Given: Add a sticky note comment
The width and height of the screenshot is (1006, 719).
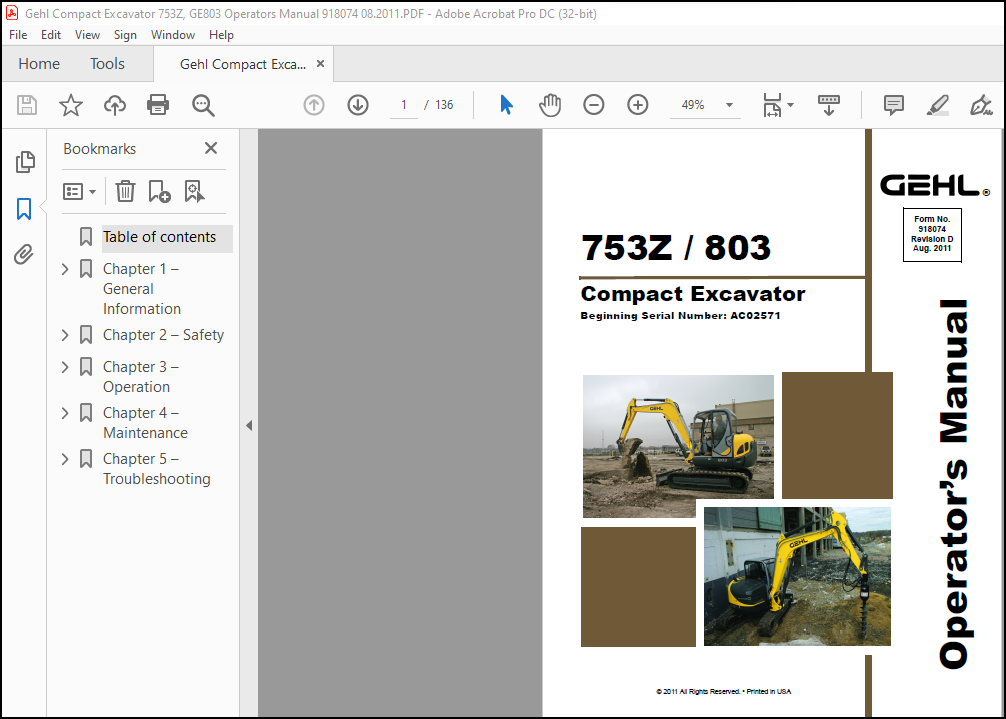Looking at the screenshot, I should point(893,105).
